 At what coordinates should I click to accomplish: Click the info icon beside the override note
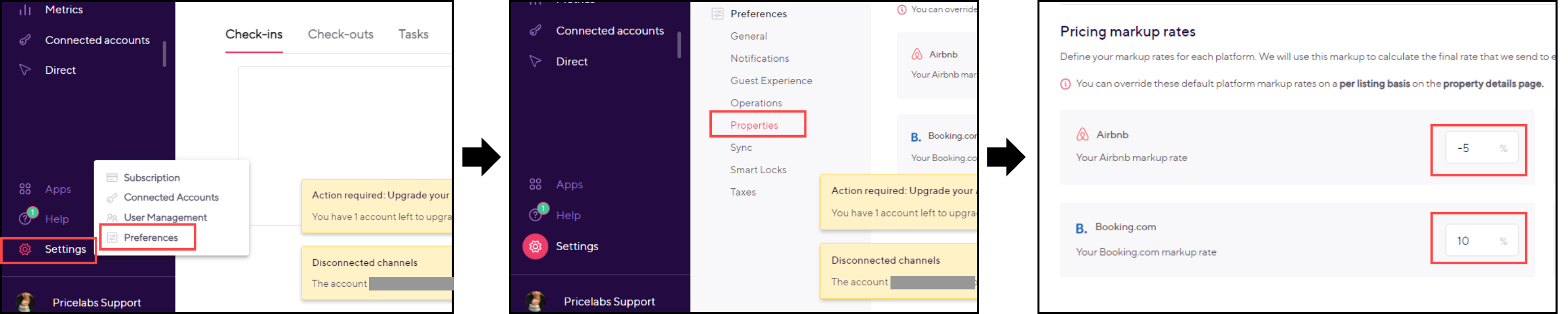(1065, 84)
